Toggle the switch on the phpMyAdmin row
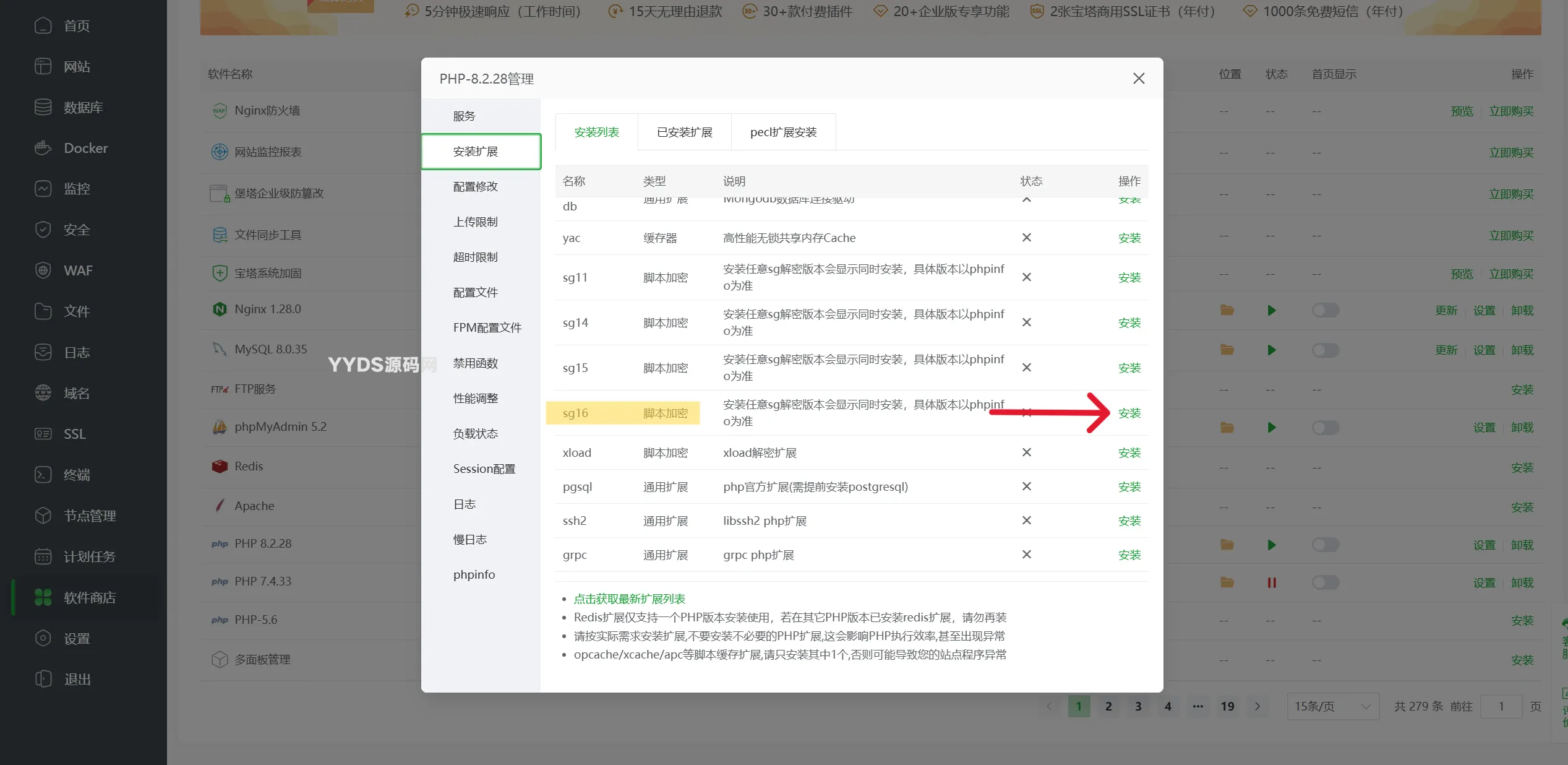 click(x=1325, y=427)
